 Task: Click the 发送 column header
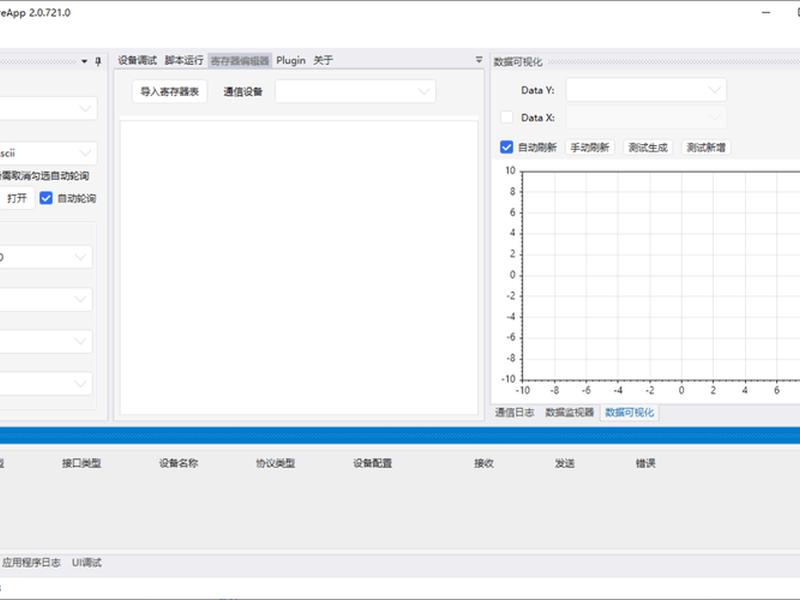point(565,463)
